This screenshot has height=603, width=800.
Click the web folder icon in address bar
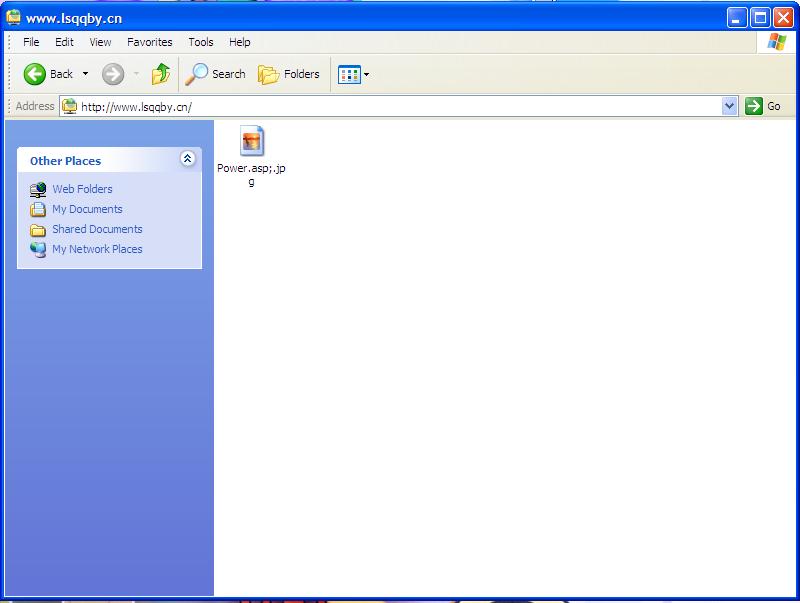[x=69, y=106]
